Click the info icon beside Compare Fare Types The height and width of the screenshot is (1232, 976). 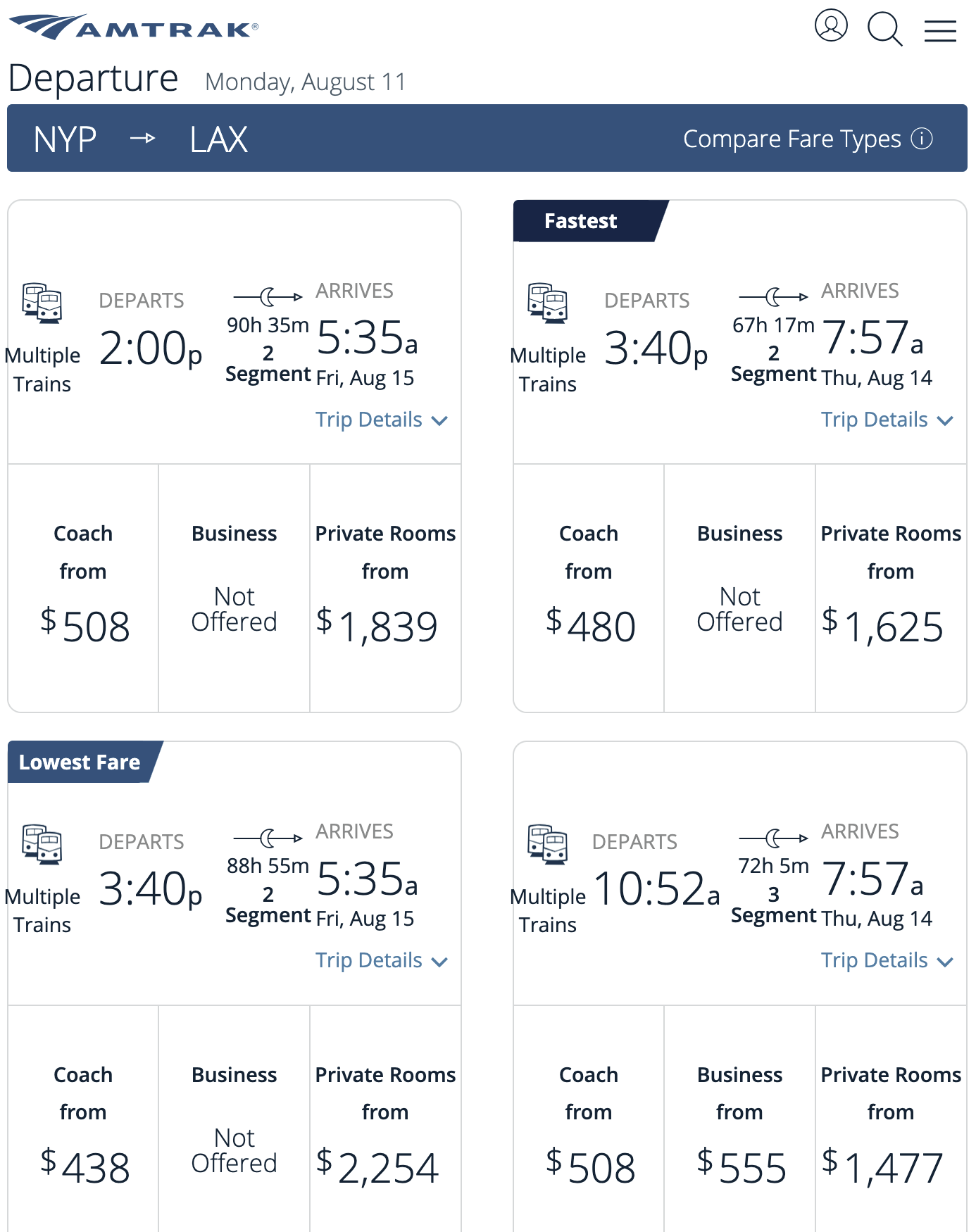click(922, 139)
